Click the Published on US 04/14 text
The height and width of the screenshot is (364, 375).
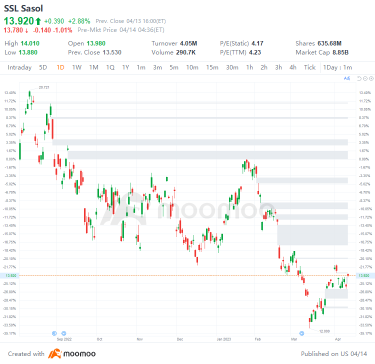[x=333, y=354]
